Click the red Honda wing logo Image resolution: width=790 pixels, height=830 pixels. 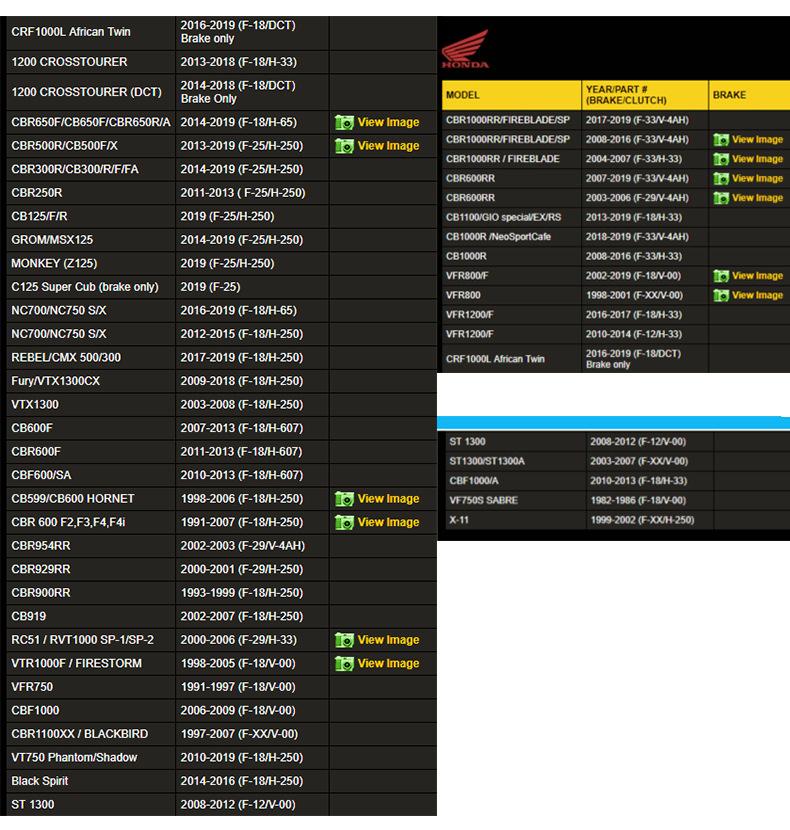point(465,48)
